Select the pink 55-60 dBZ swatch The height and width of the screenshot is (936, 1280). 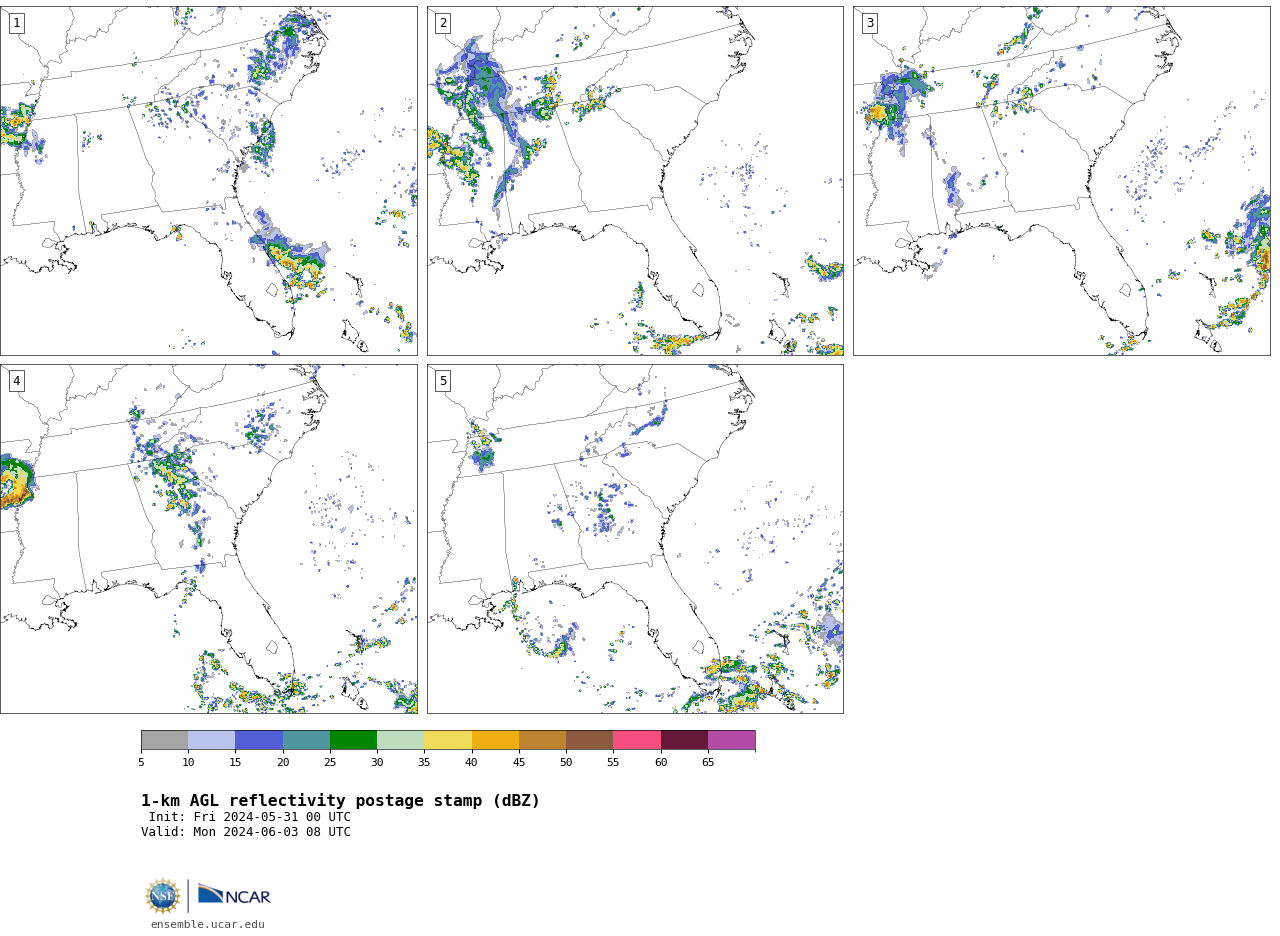click(x=637, y=740)
